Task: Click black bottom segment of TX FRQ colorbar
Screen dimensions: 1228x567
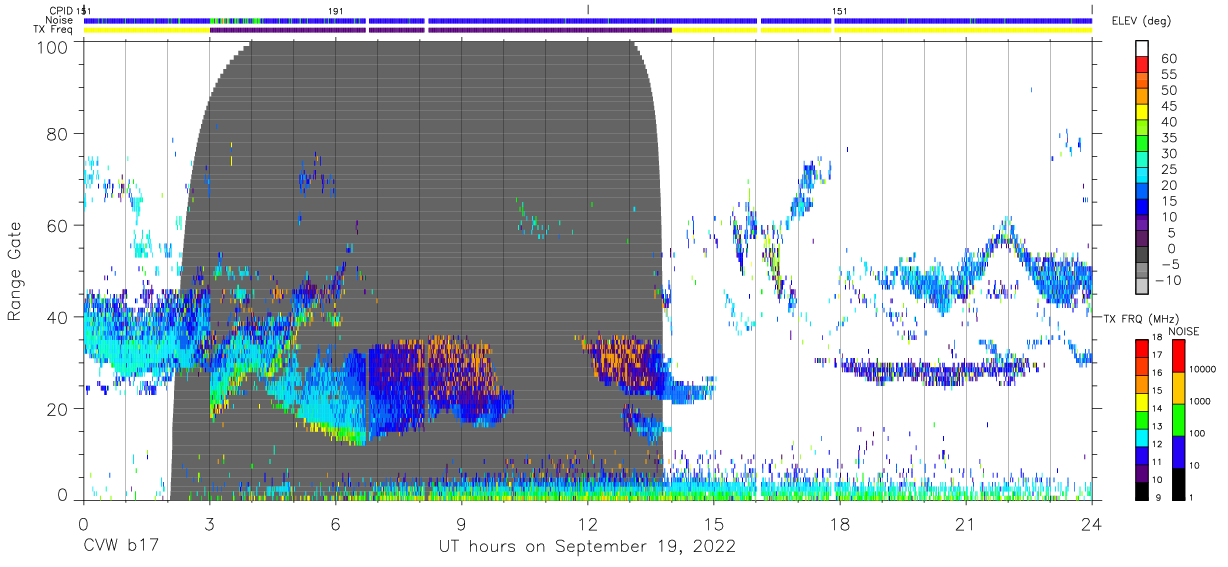Action: point(1141,489)
